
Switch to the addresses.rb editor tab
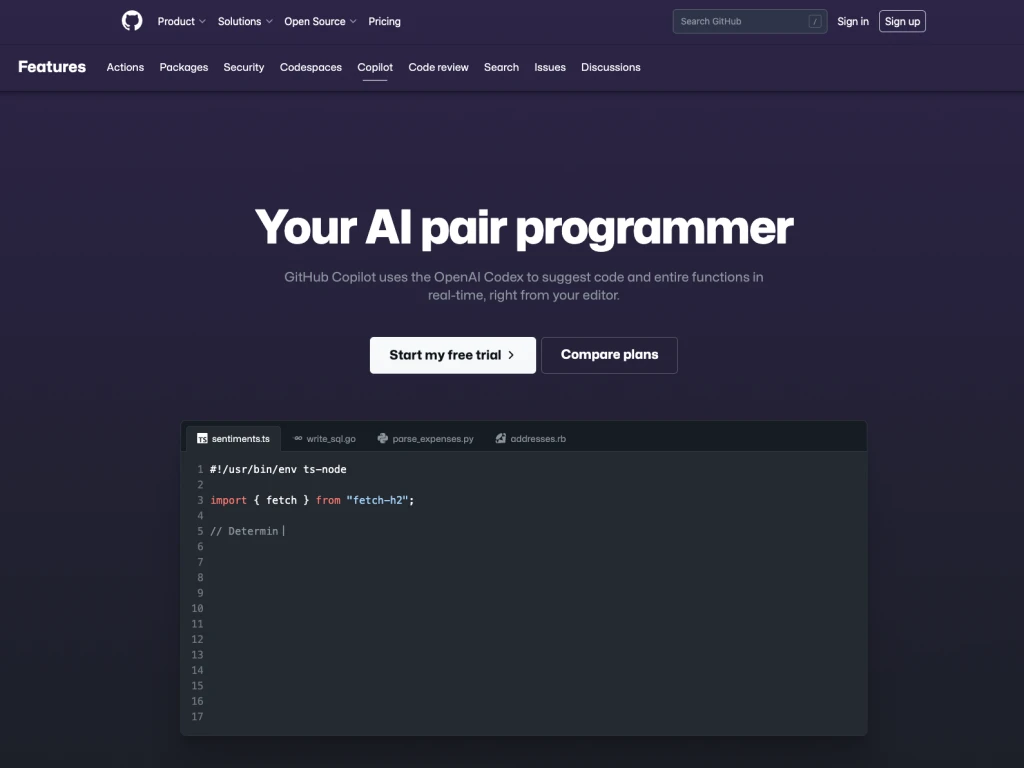point(531,439)
